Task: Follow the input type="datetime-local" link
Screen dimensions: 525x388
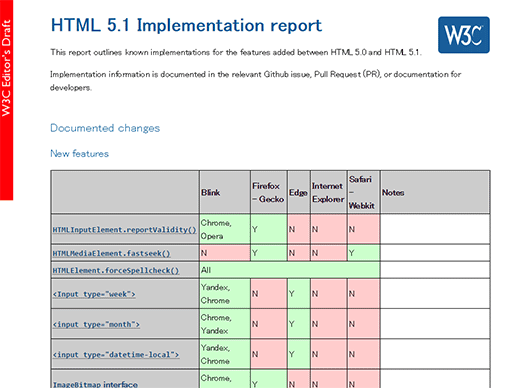Action: (116, 355)
